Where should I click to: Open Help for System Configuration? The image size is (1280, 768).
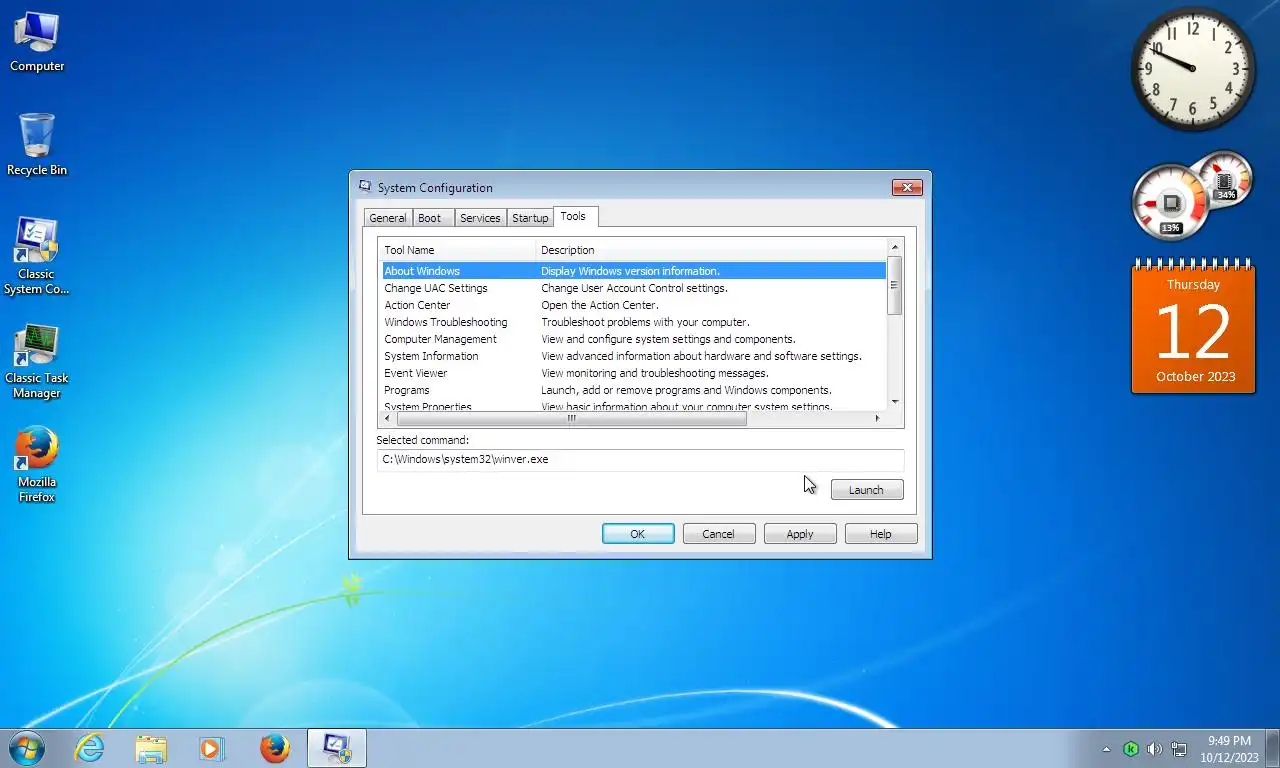[881, 534]
